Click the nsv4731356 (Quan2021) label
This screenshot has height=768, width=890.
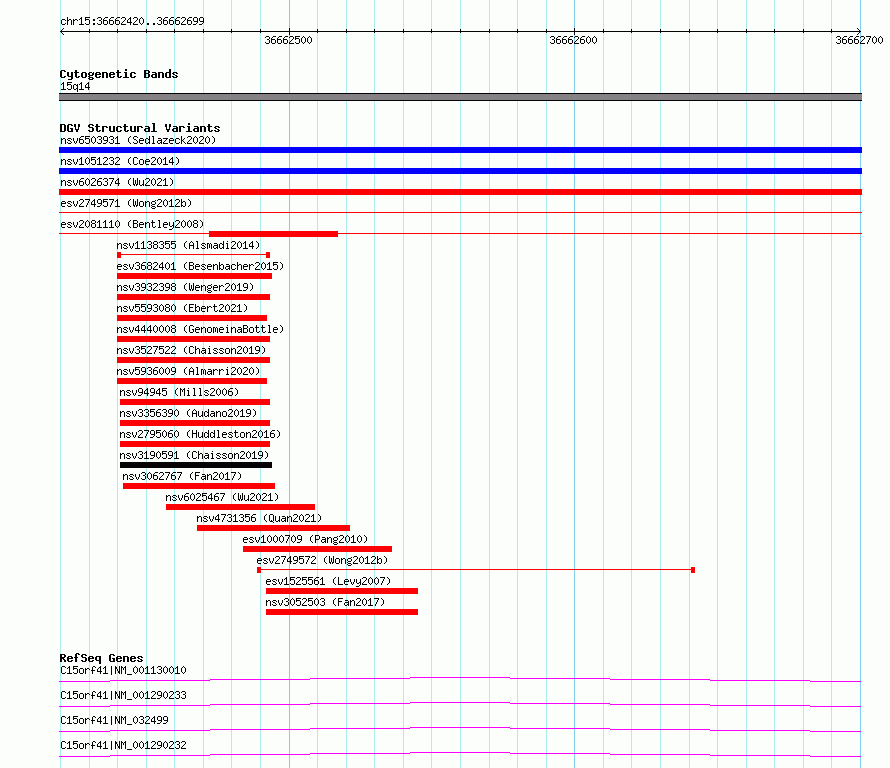pos(259,518)
